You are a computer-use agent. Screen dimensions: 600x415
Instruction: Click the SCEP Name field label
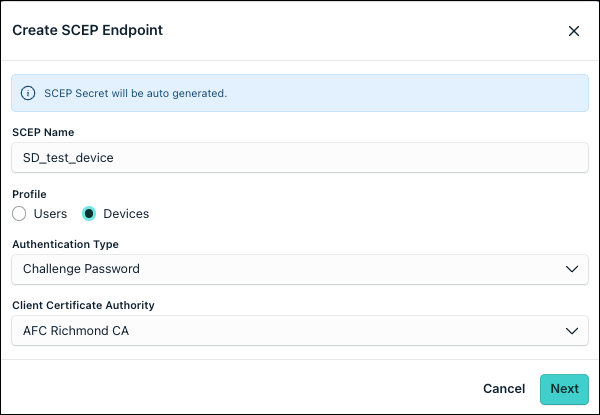click(x=43, y=132)
